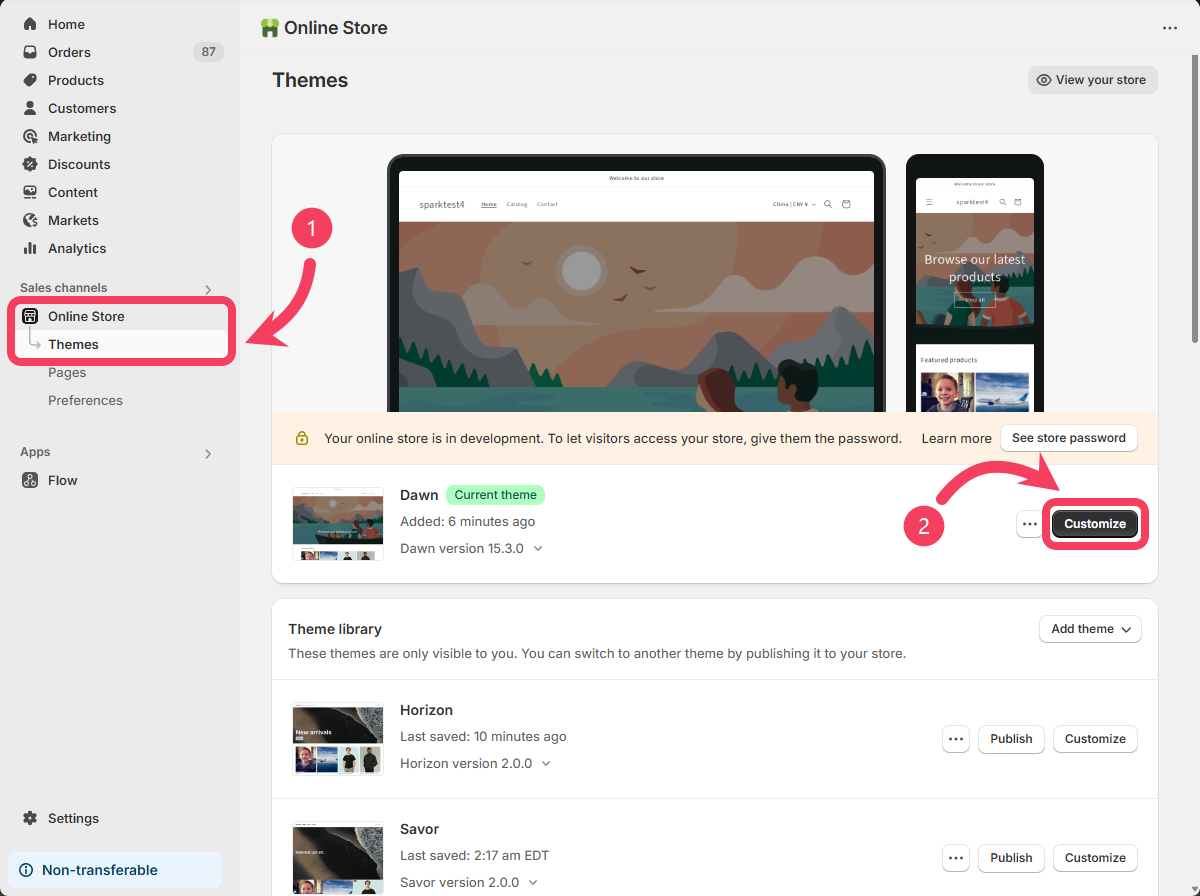Click the hamburger menu in mobile preview
Image resolution: width=1200 pixels, height=896 pixels.
(x=929, y=202)
